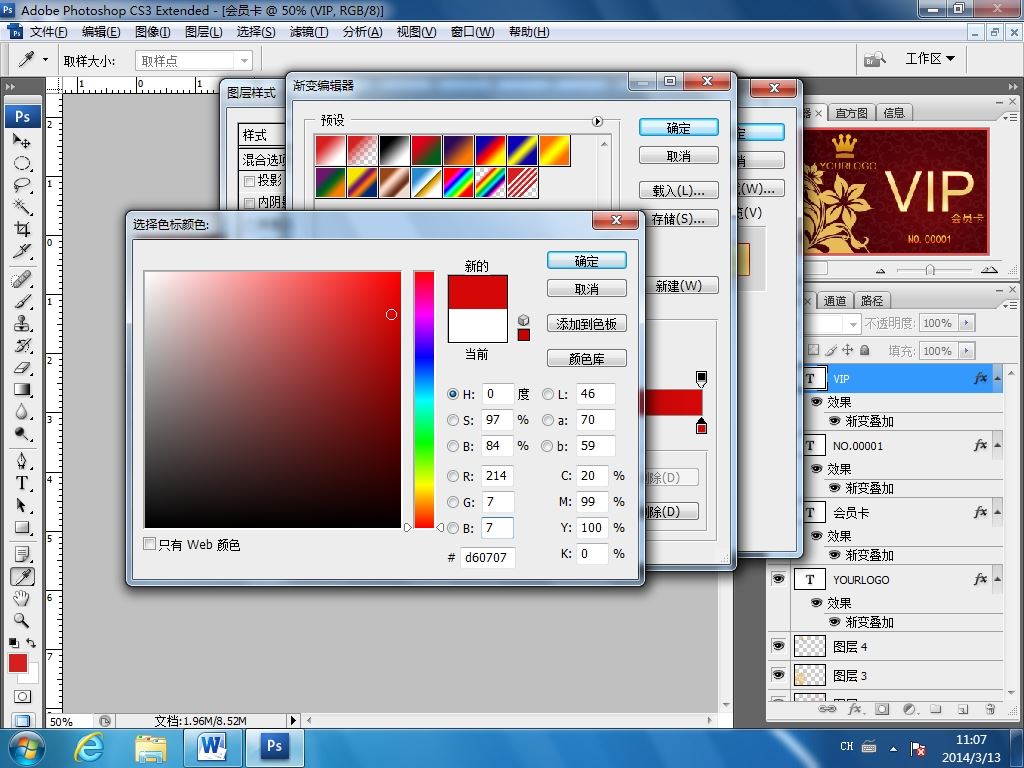The image size is (1024, 768).
Task: Switch to the 直方图 tab
Action: pos(851,113)
